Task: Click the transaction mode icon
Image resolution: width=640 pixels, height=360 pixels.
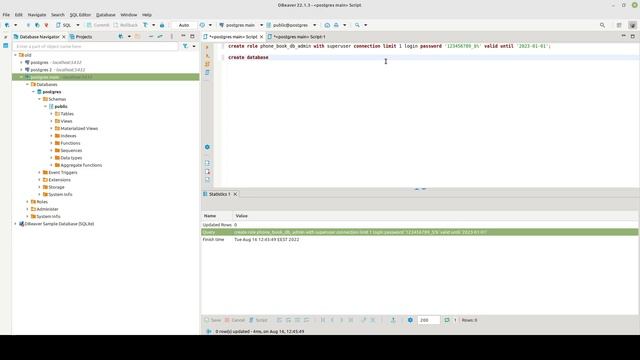Action: 145,25
